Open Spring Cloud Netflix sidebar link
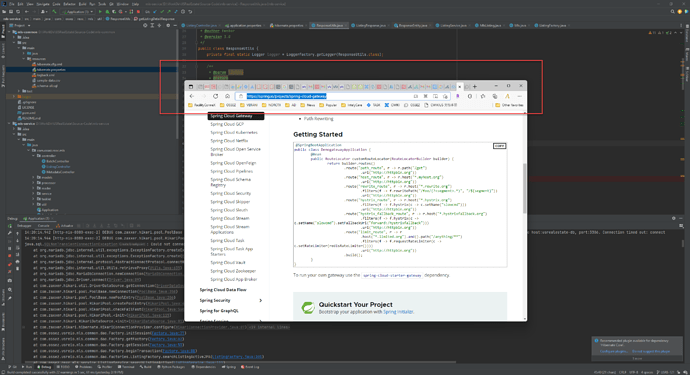Screen dimensions: 690x375 229,141
